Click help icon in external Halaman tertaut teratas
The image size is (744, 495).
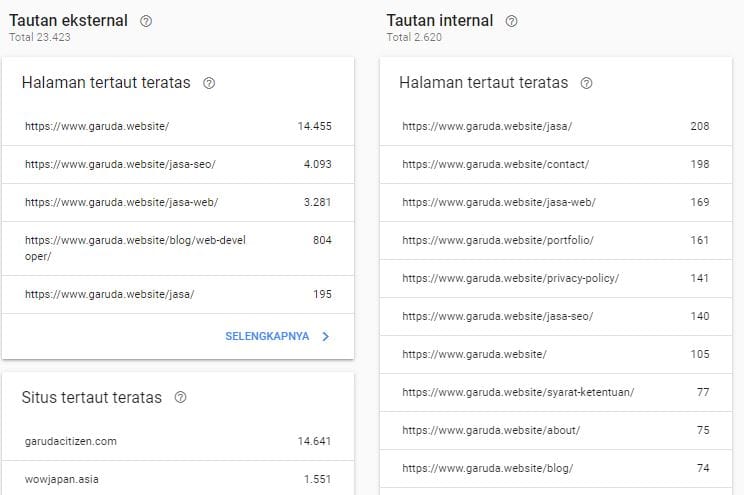[209, 83]
